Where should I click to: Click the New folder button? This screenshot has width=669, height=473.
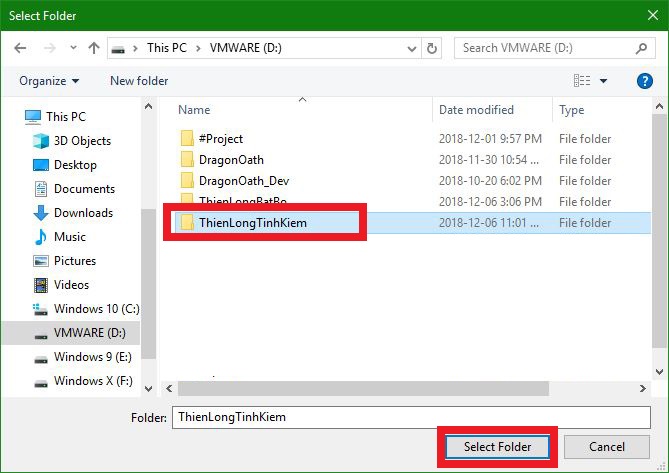[x=139, y=81]
